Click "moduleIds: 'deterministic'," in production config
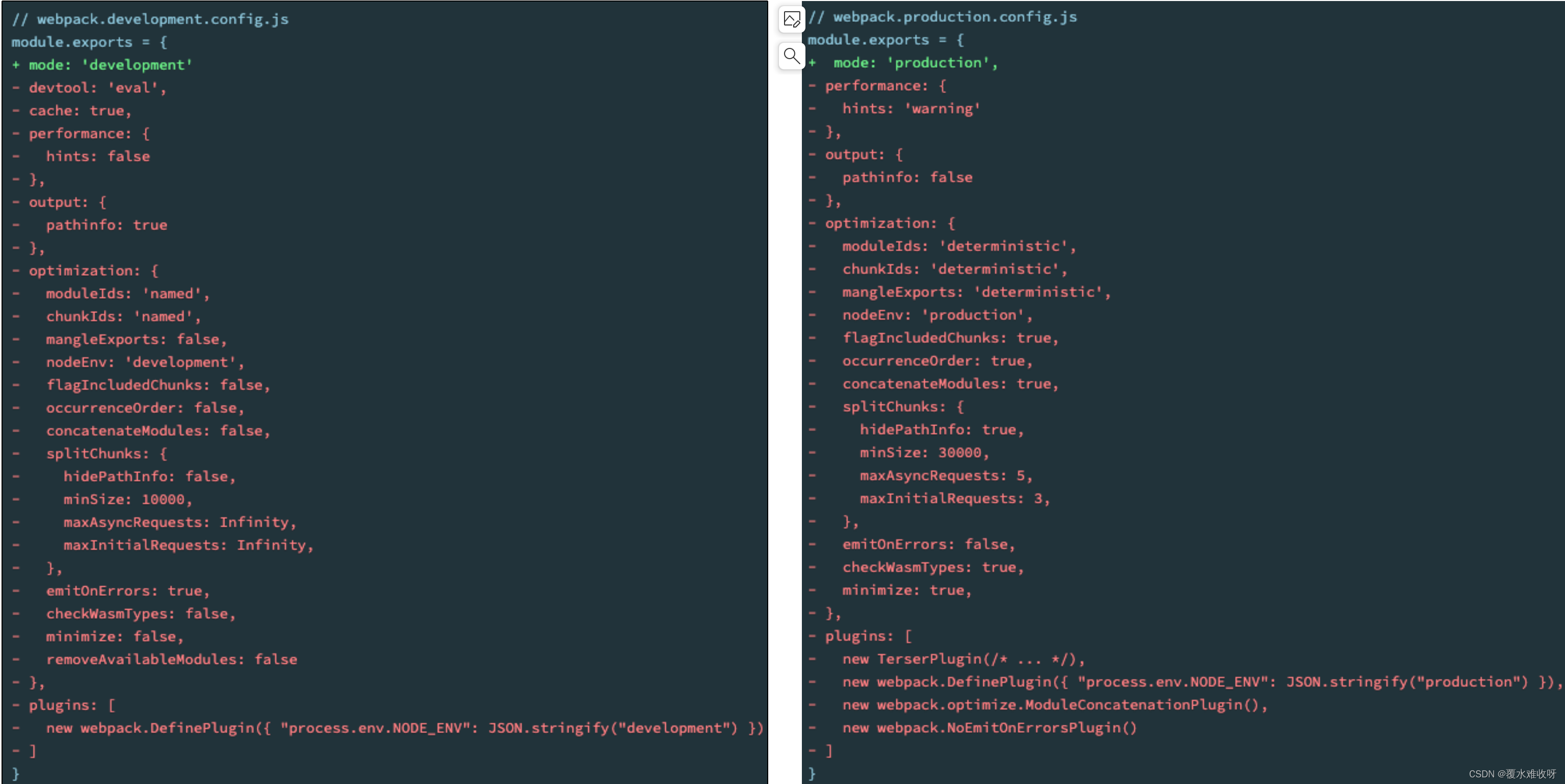The width and height of the screenshot is (1565, 784). click(x=959, y=247)
